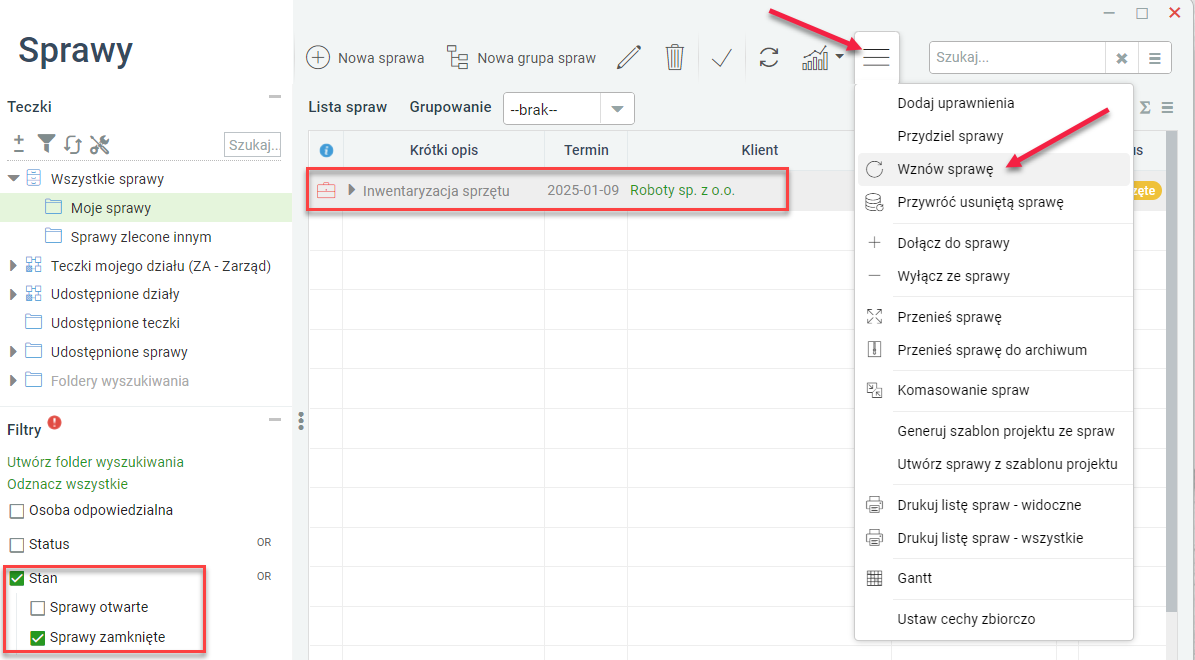Toggle the OR operator for Stan
This screenshot has height=660, width=1195.
click(x=264, y=576)
